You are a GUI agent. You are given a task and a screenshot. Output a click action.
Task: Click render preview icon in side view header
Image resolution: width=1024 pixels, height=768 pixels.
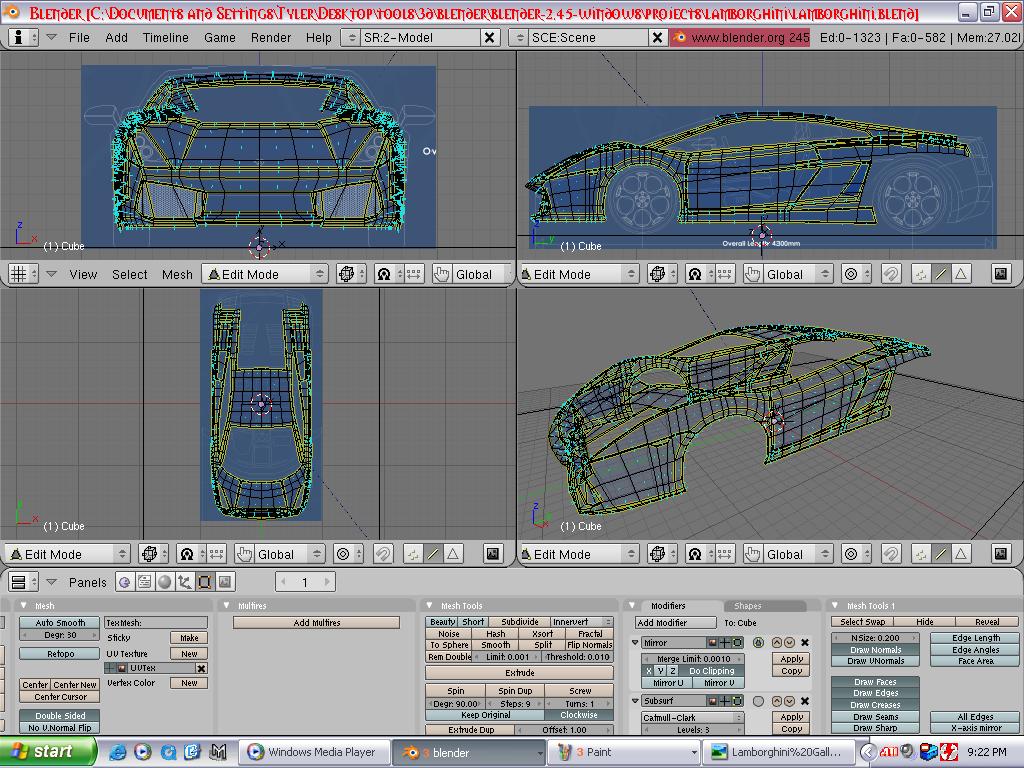click(1000, 274)
